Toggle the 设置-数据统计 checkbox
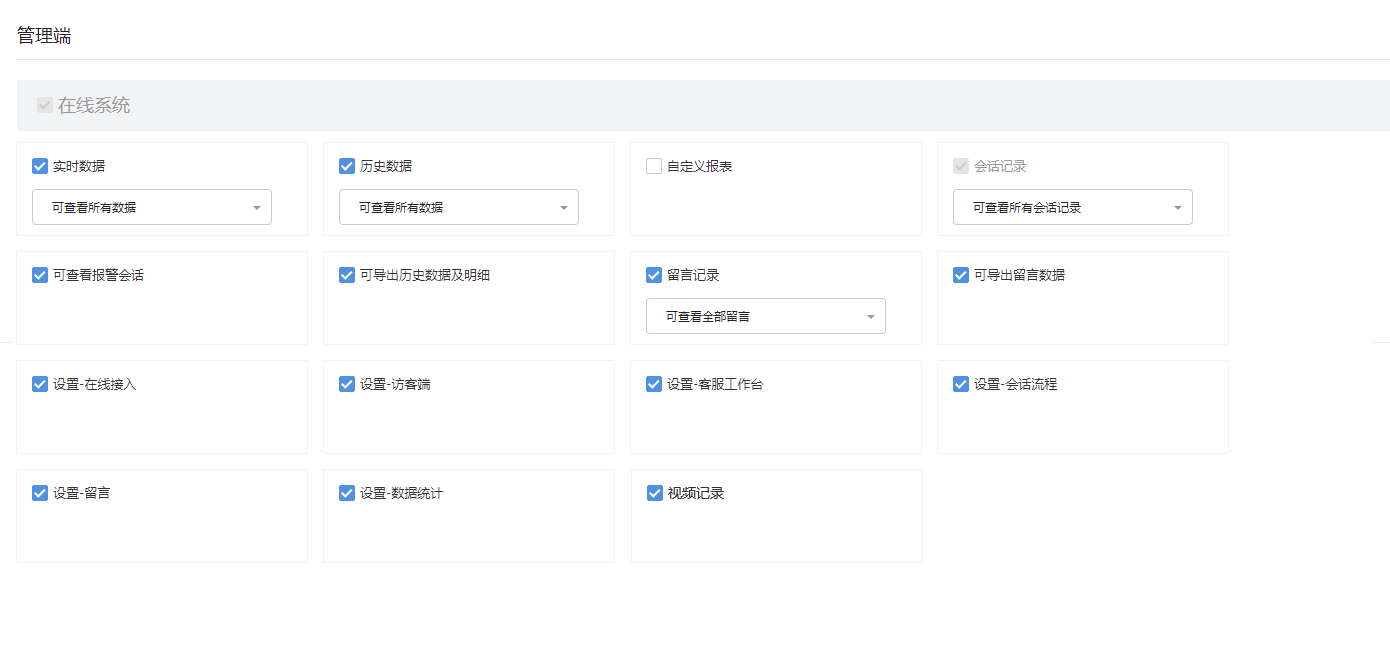1390x667 pixels. coord(347,493)
